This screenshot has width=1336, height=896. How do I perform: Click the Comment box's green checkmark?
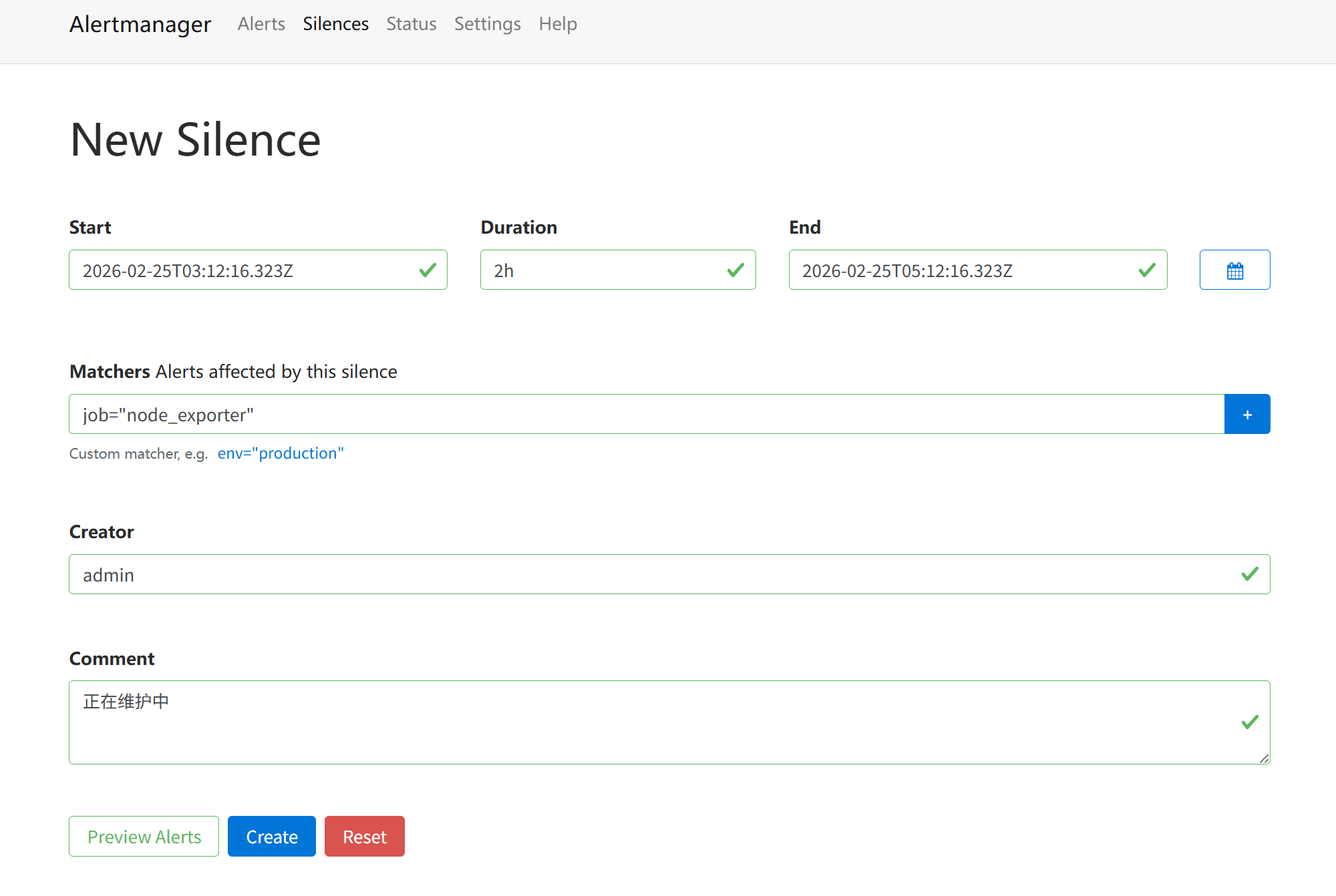tap(1249, 722)
